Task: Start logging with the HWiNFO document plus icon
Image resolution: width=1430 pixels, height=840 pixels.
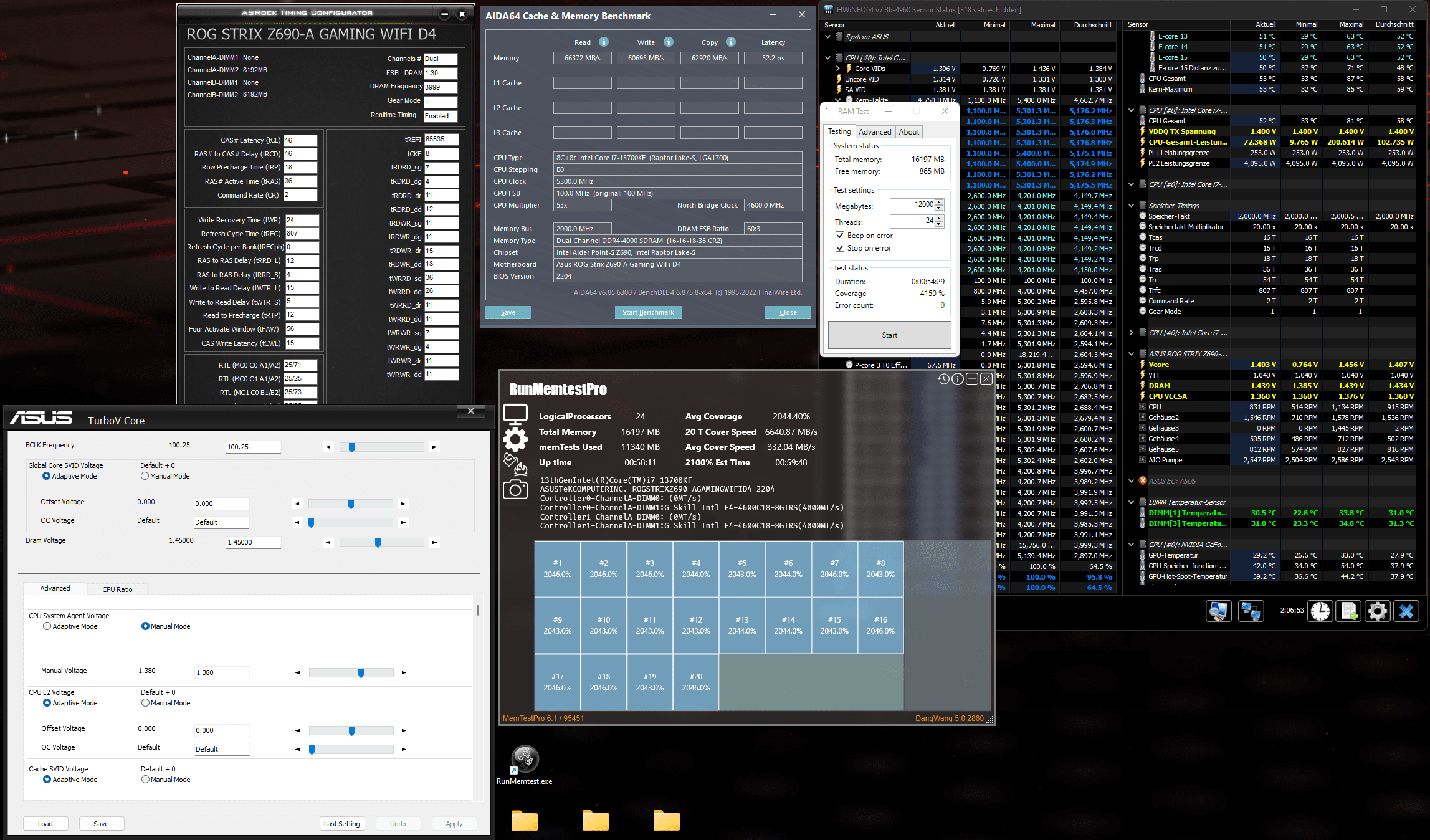Action: 1348,611
